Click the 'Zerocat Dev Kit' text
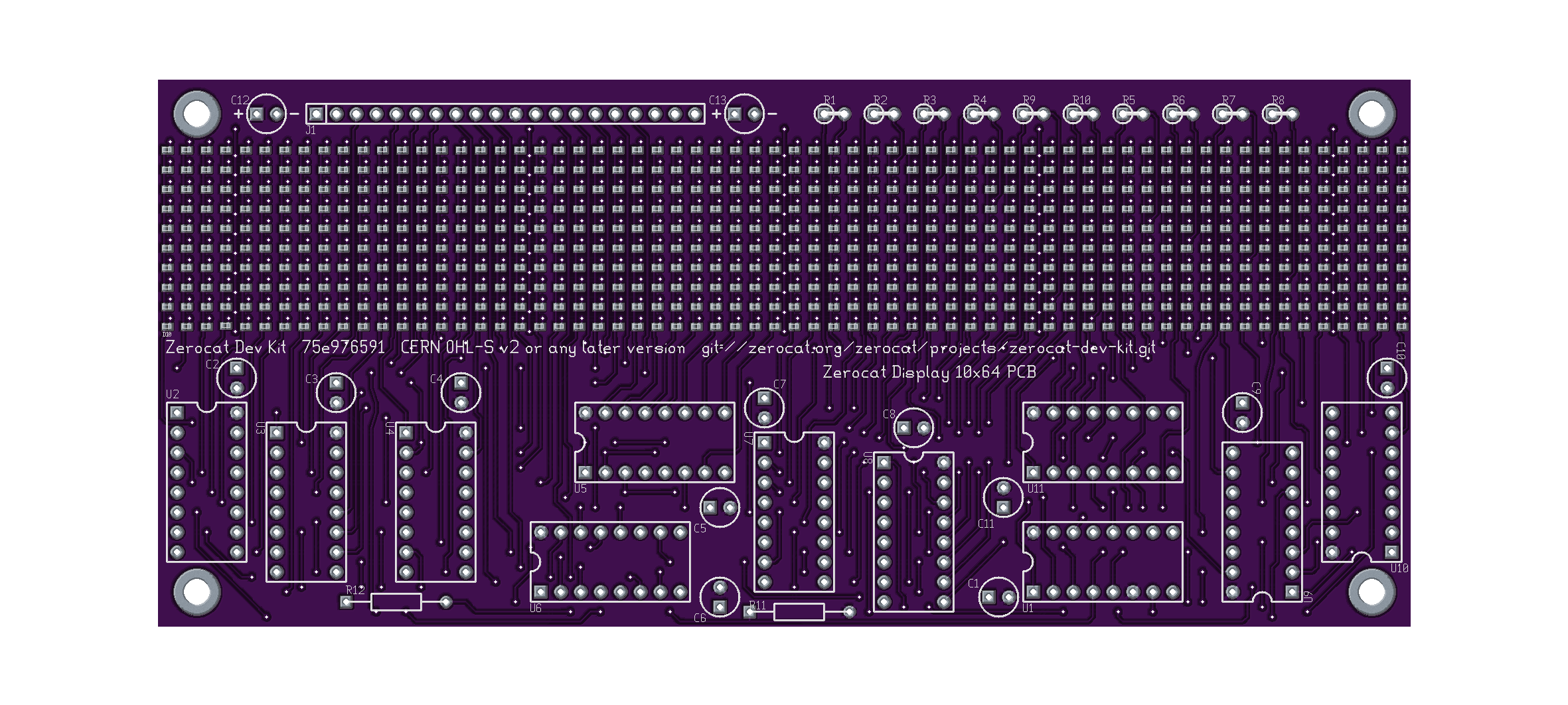 coord(226,347)
